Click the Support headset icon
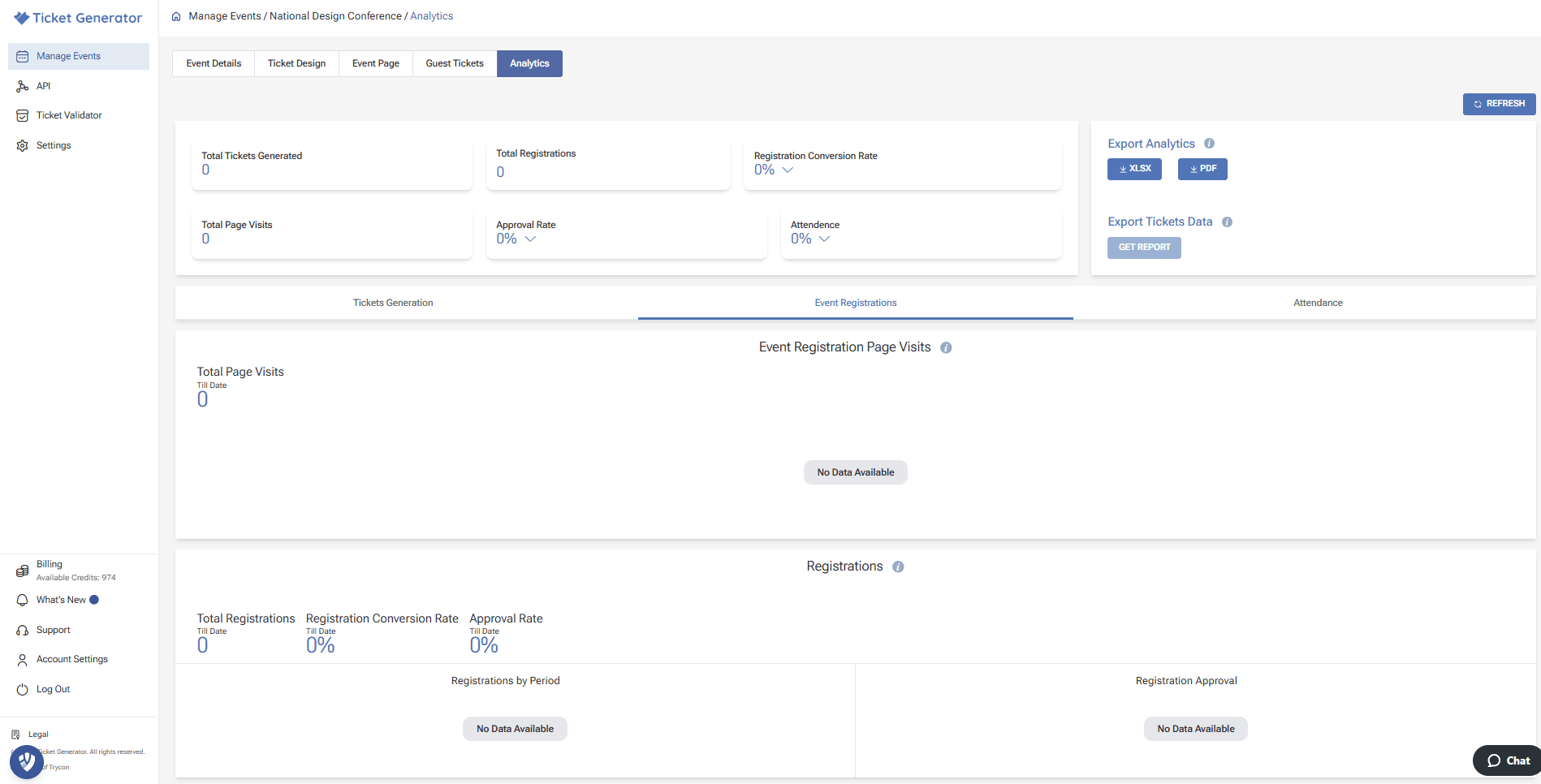The image size is (1541, 784). point(23,631)
